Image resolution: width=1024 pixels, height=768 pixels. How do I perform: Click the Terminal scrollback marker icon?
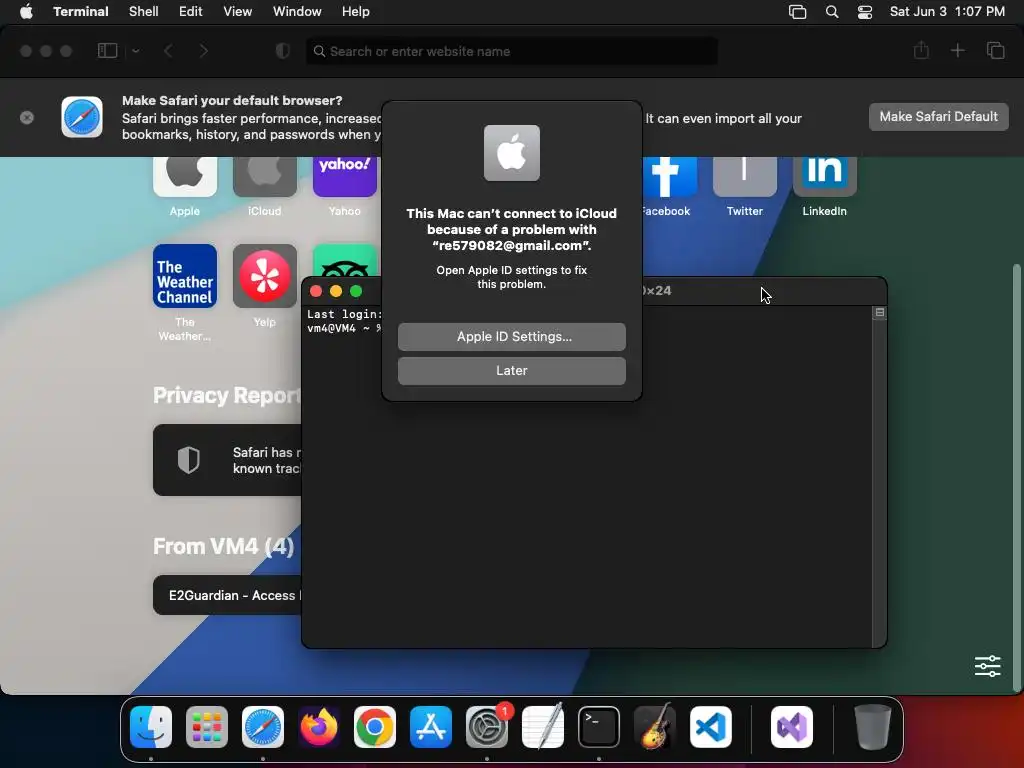[880, 313]
